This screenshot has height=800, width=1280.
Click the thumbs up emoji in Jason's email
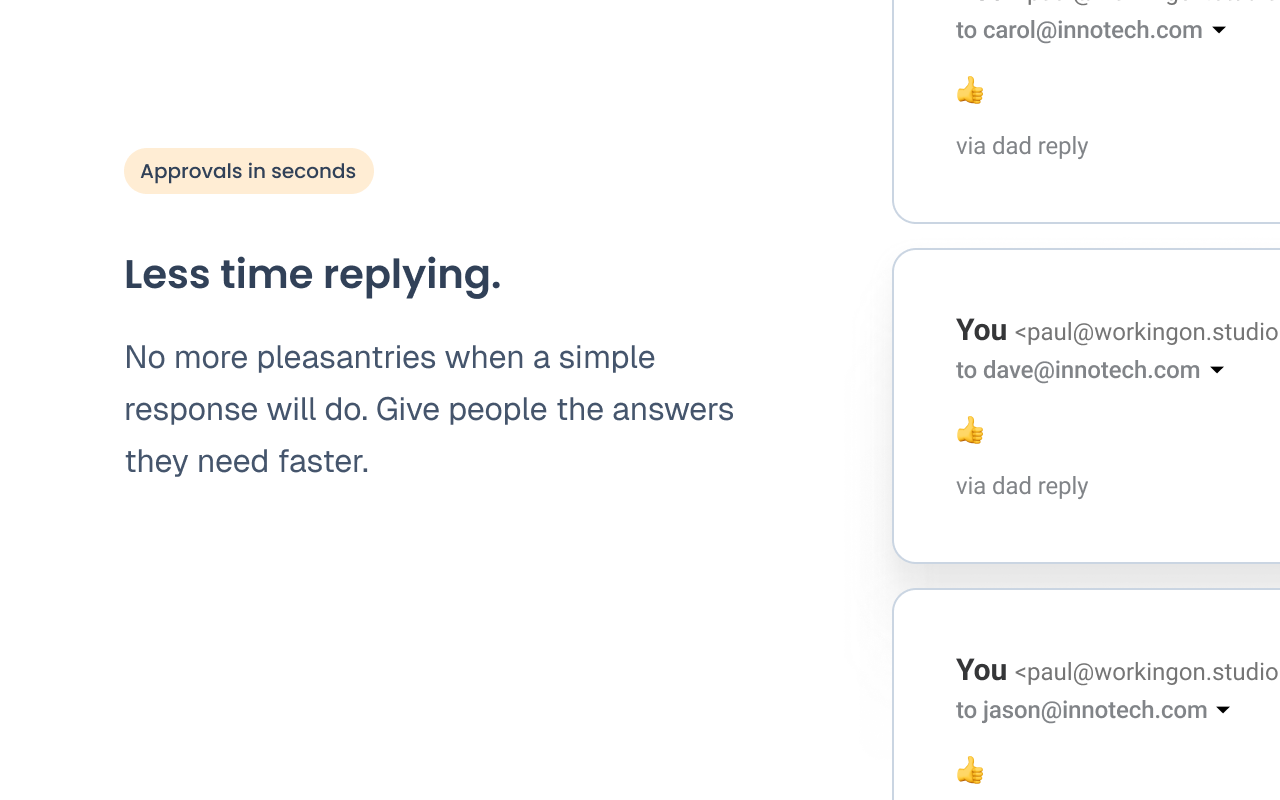[970, 771]
